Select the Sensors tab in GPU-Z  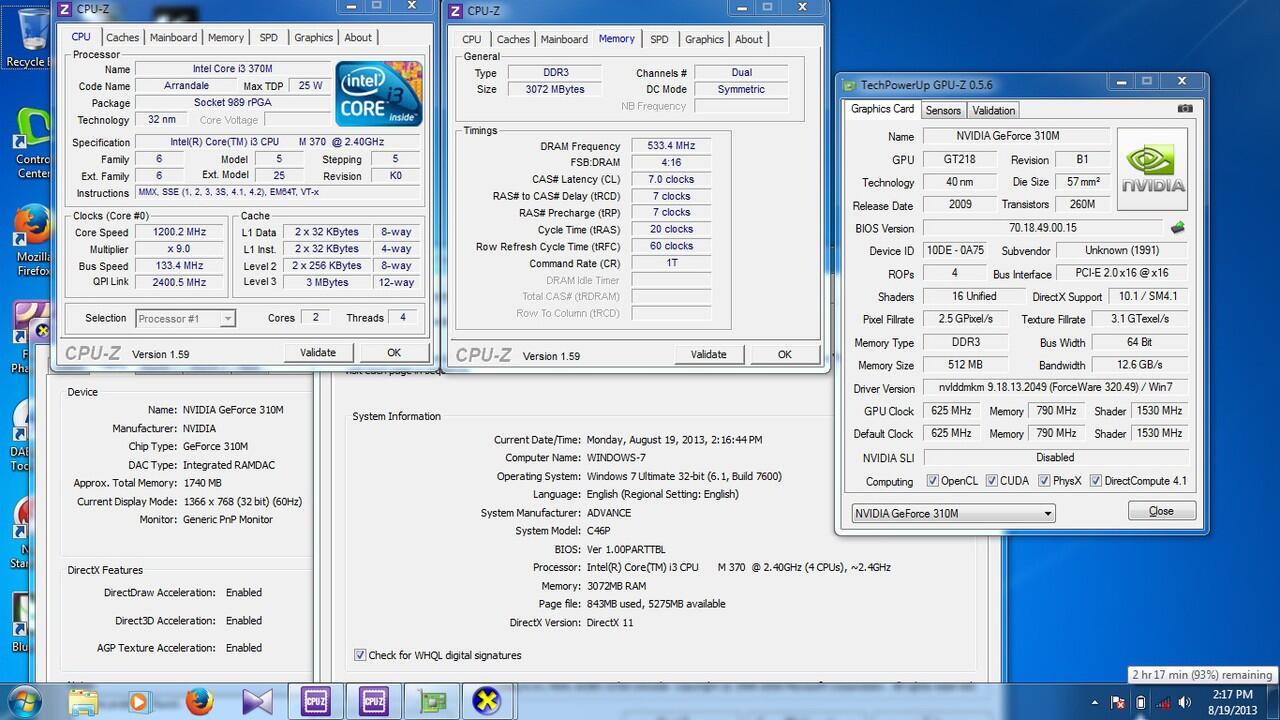(x=943, y=110)
